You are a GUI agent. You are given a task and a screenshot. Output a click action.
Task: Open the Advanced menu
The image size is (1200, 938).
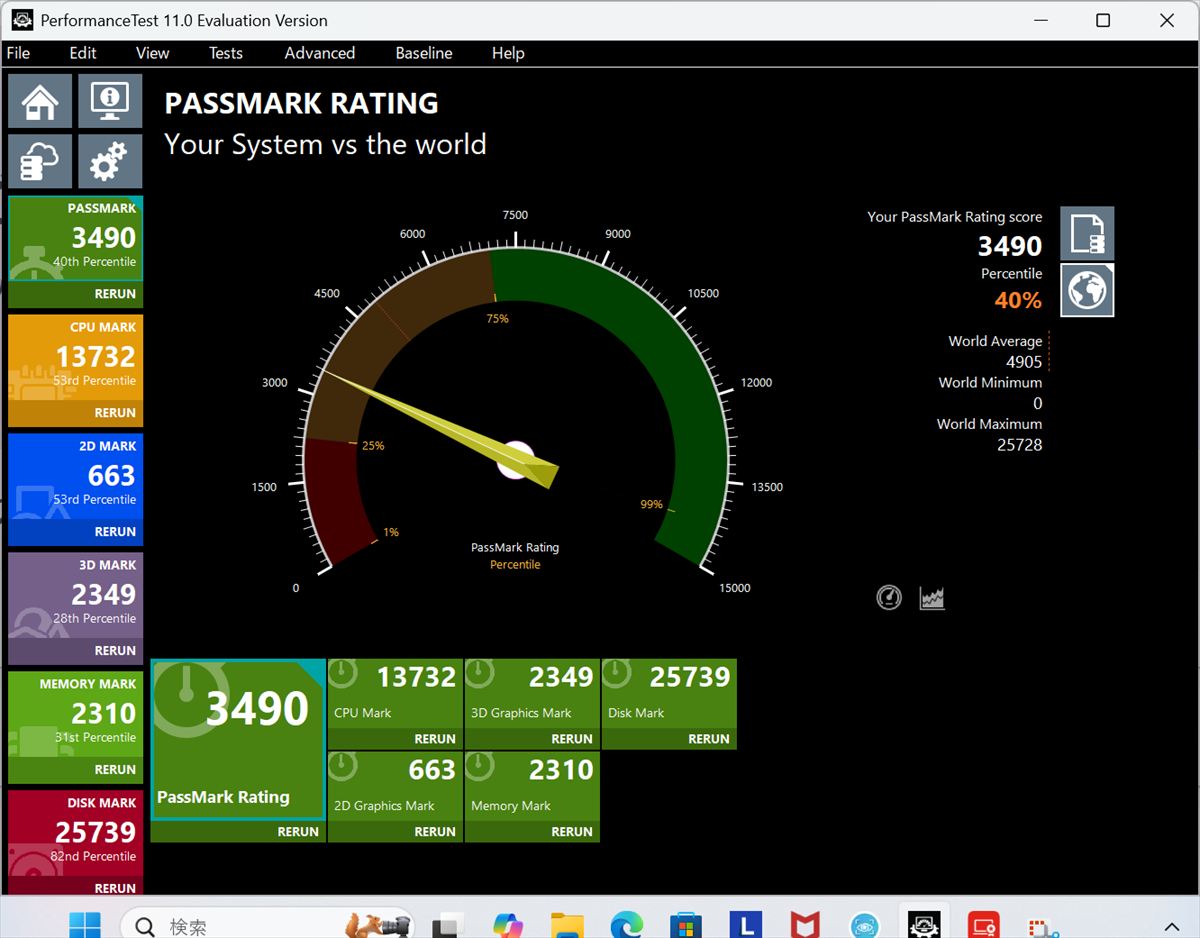coord(320,53)
